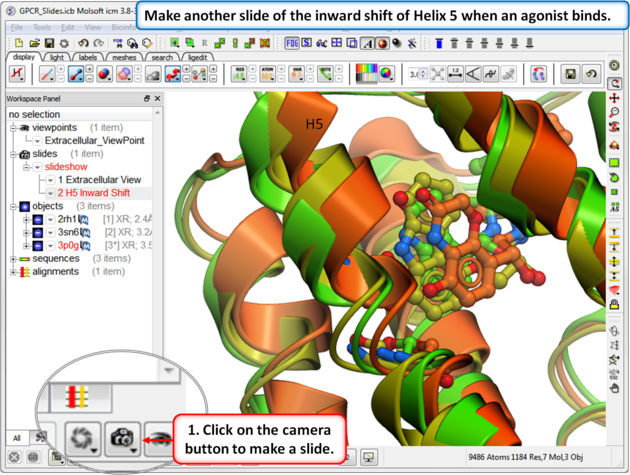Click the undo arrow icon in display toolbar

(592, 74)
